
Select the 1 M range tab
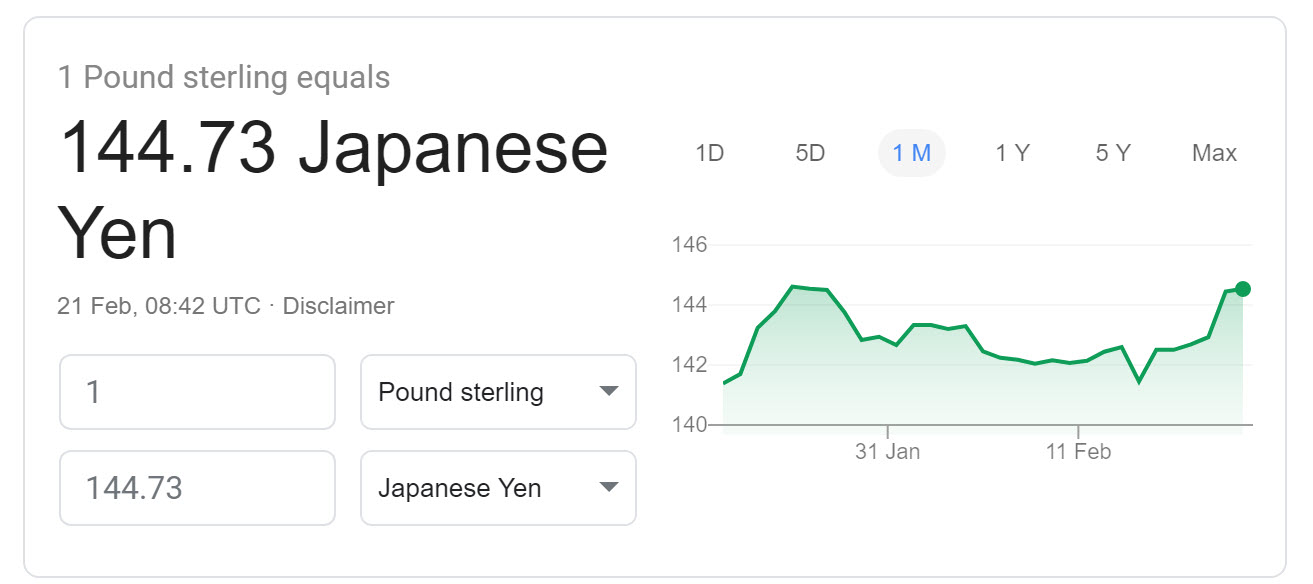[x=911, y=153]
